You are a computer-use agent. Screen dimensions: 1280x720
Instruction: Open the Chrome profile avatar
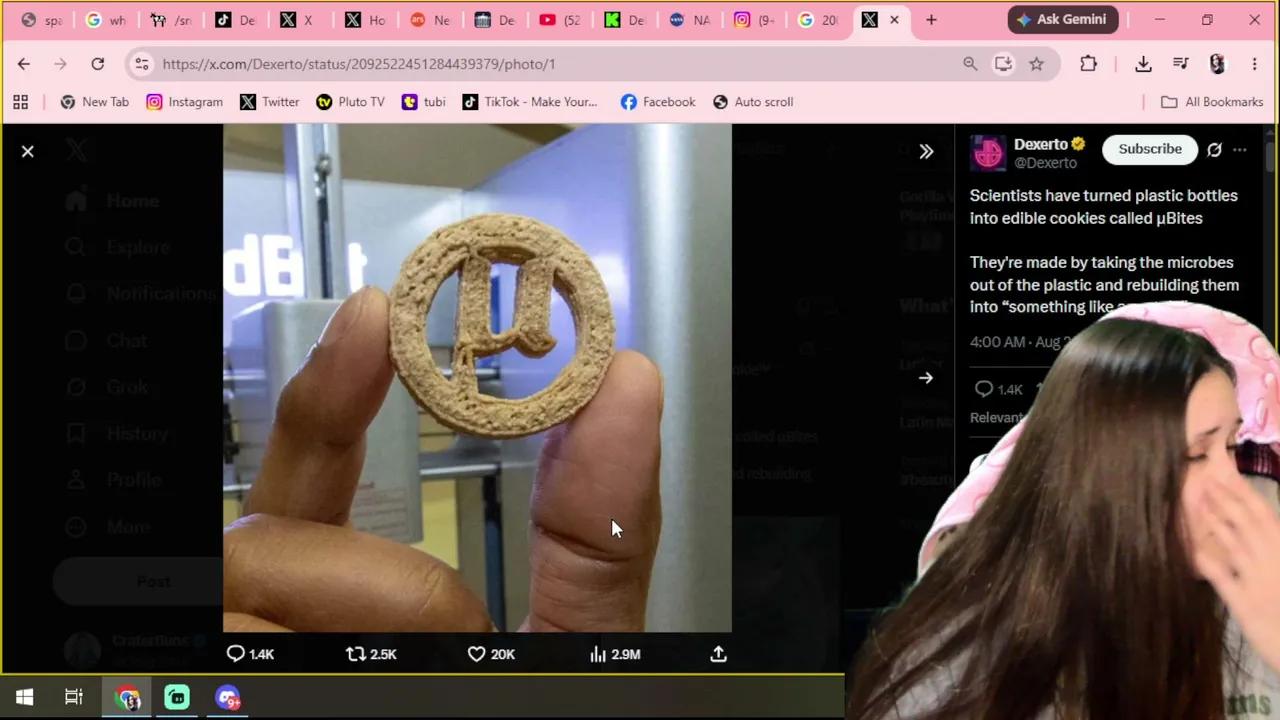pos(1217,64)
